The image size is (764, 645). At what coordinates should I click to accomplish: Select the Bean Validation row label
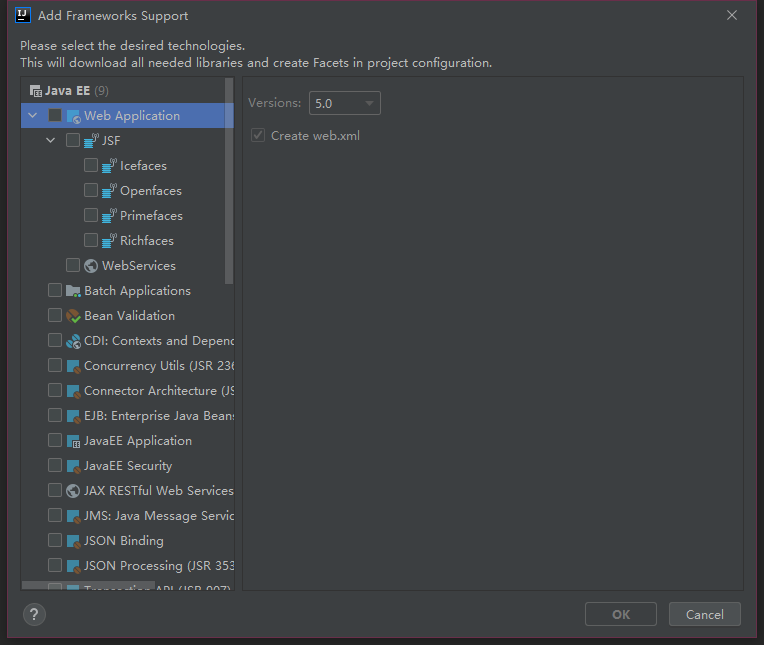(x=130, y=316)
